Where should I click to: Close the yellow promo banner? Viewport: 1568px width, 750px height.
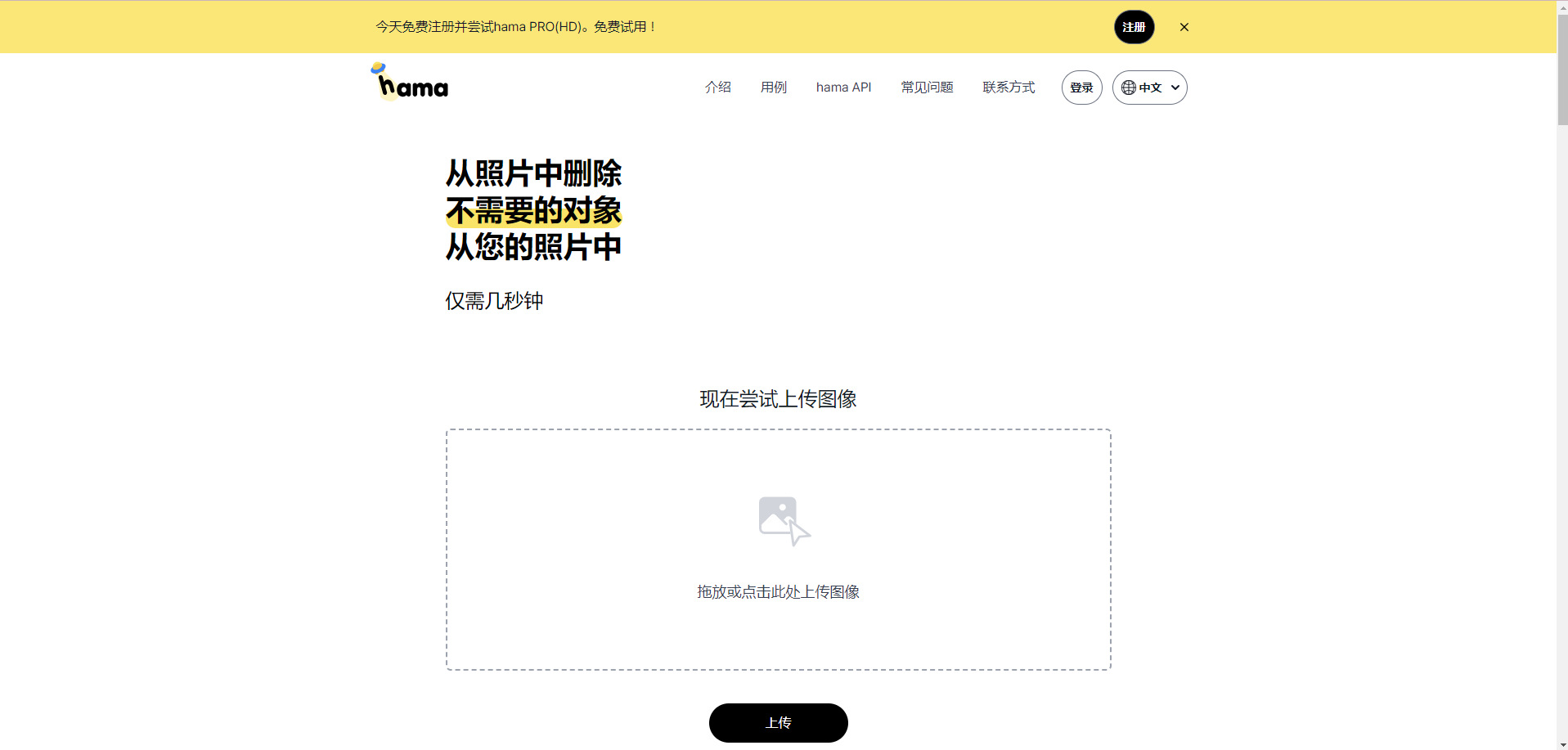[x=1184, y=27]
